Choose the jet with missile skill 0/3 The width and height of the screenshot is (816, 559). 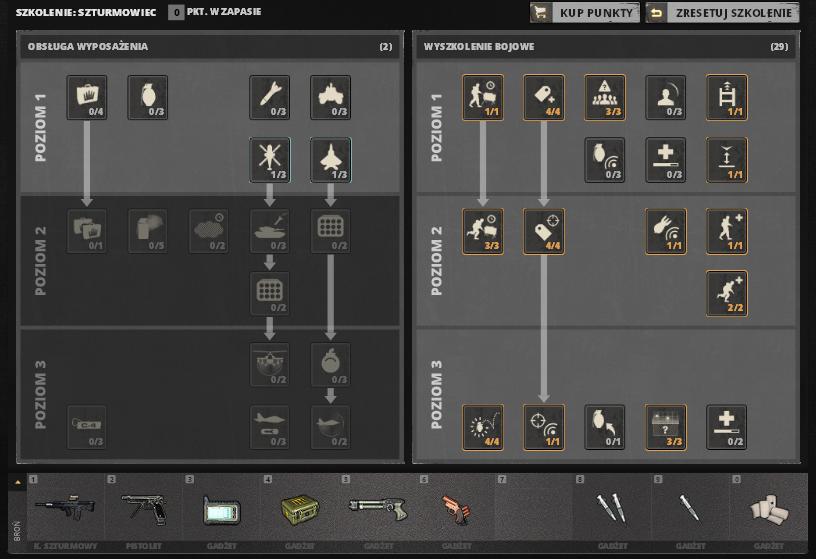(x=270, y=427)
